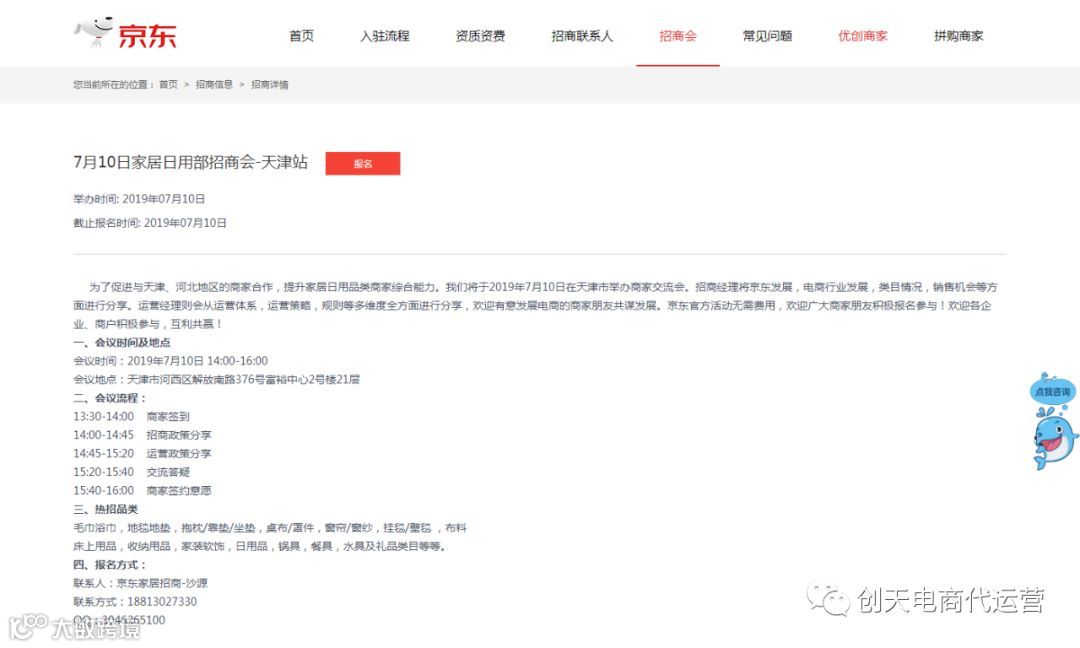Image resolution: width=1080 pixels, height=648 pixels.
Task: Click the 14:45-15:20 运营政策分享 row
Action: [x=142, y=454]
